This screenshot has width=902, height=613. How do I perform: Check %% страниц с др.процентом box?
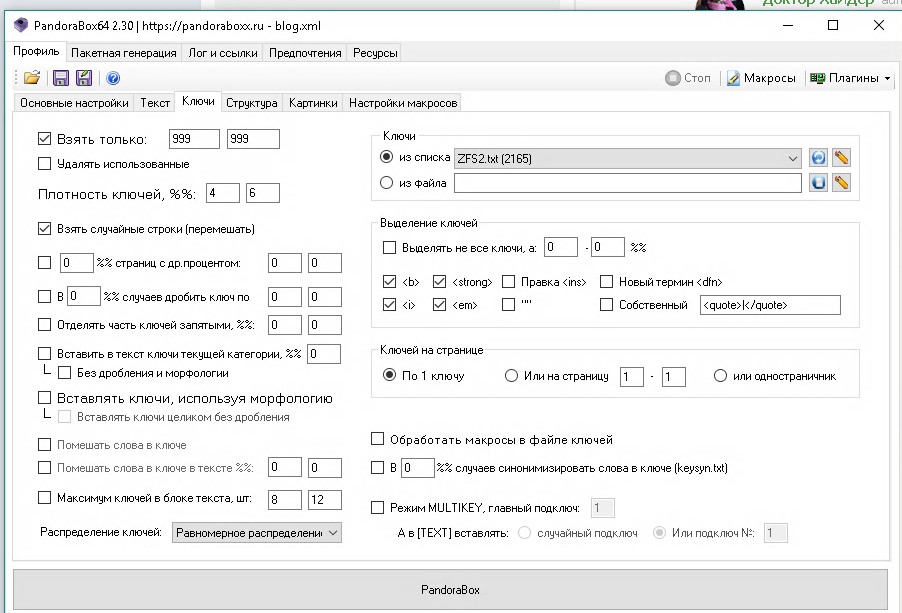tap(44, 262)
